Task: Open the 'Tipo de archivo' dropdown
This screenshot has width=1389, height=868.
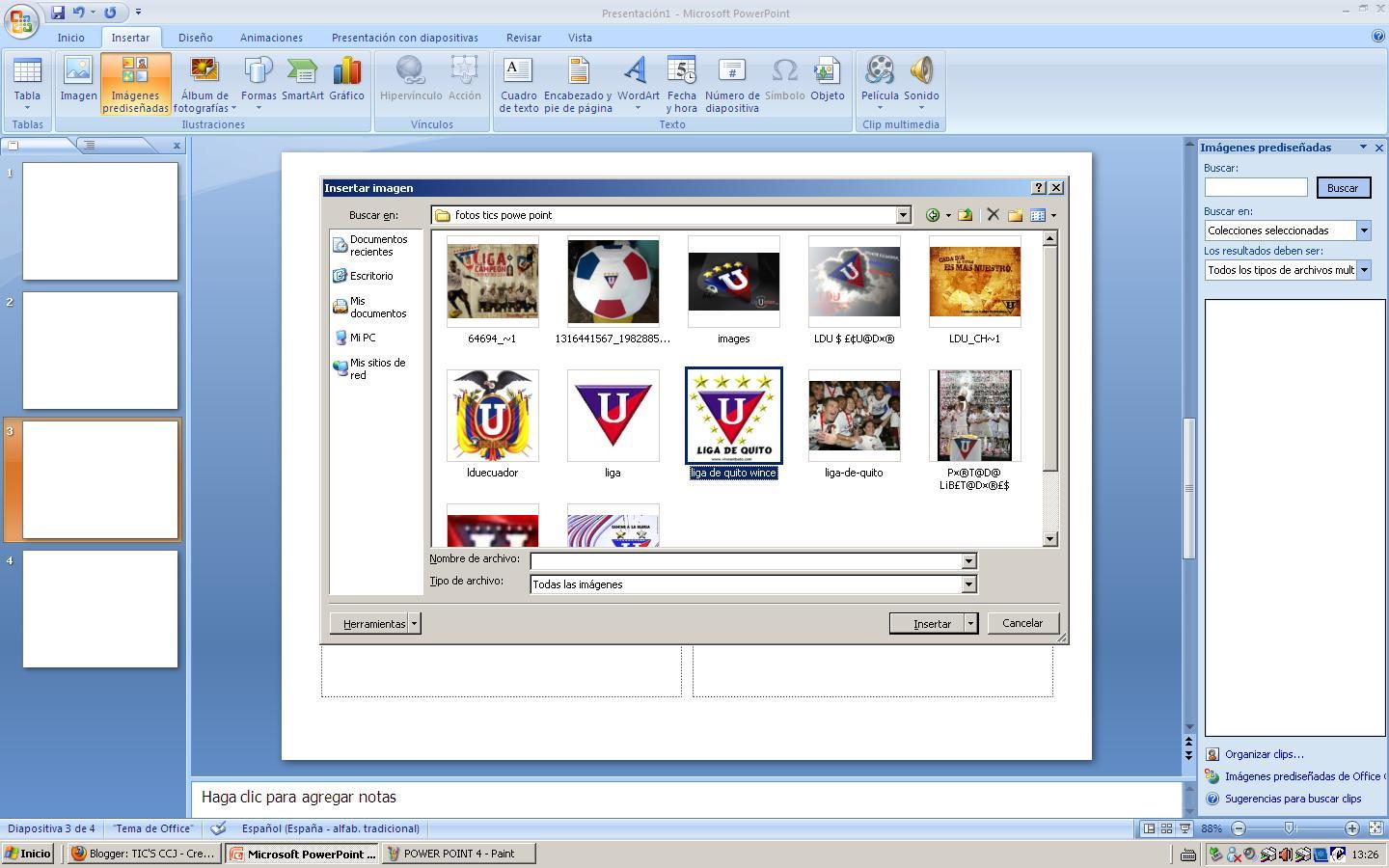Action: [x=968, y=584]
